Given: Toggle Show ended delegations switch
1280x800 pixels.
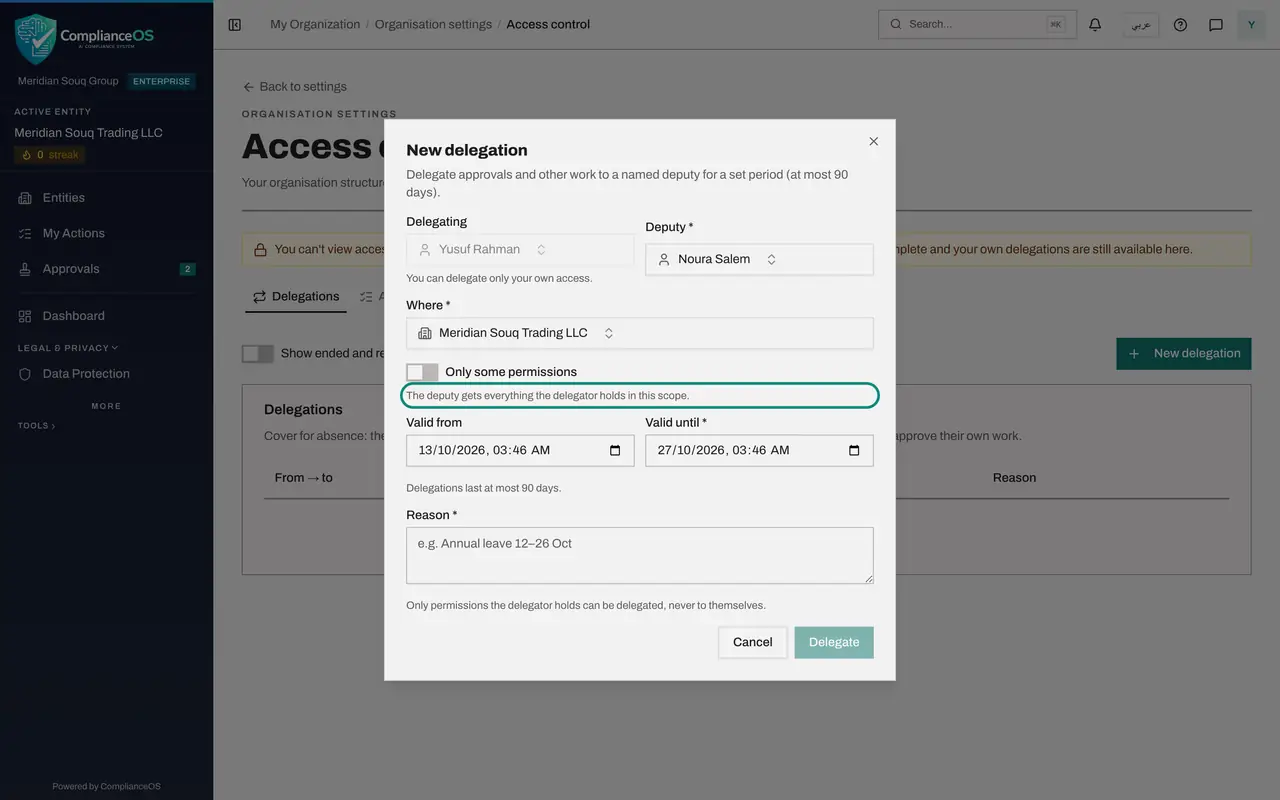Looking at the screenshot, I should pos(258,354).
